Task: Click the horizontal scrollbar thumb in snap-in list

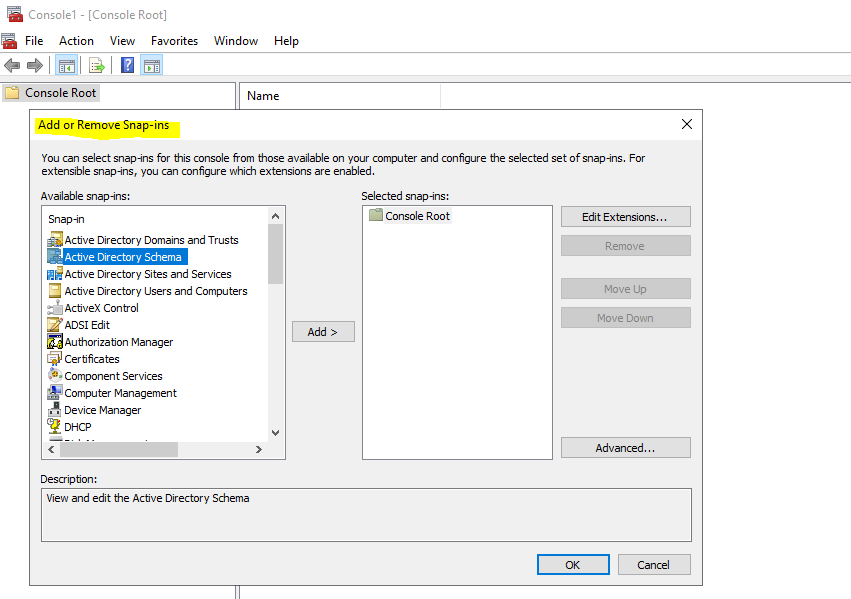Action: [119, 449]
